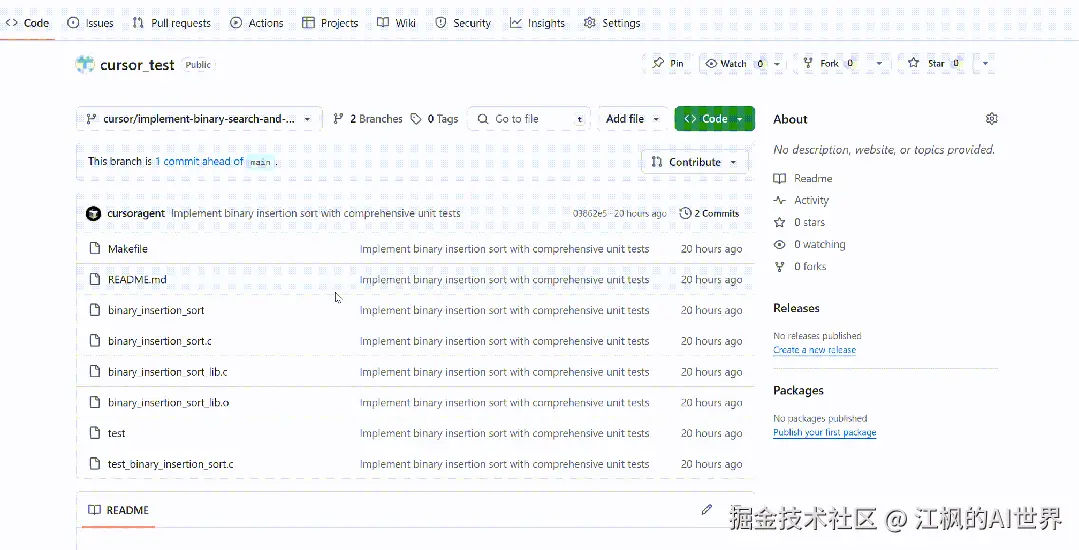
Task: Focus the Go to file search field
Action: click(x=530, y=119)
